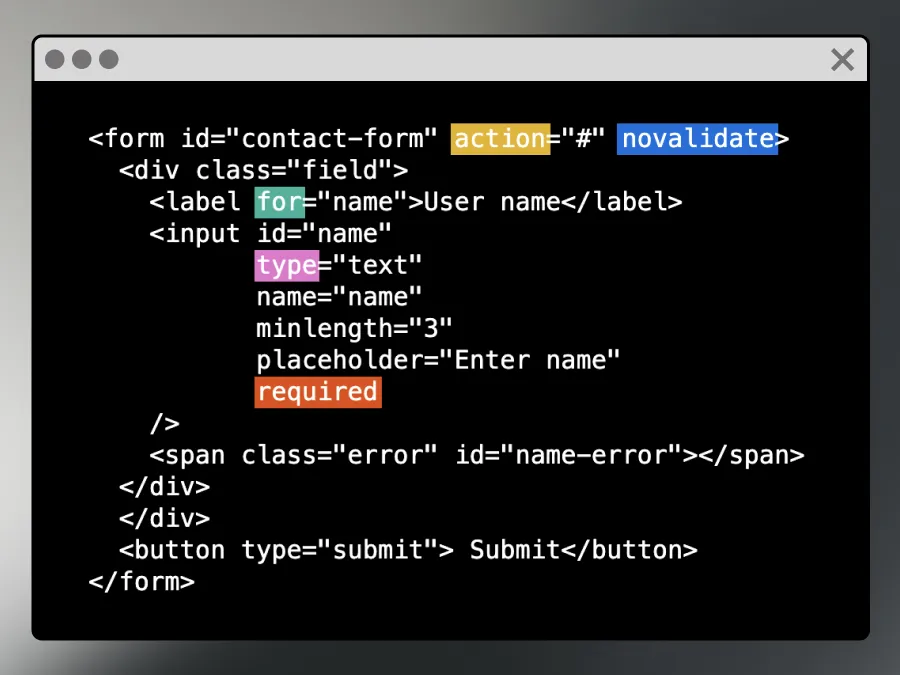Click the yellow-highlighted "action" attribute

pos(500,139)
